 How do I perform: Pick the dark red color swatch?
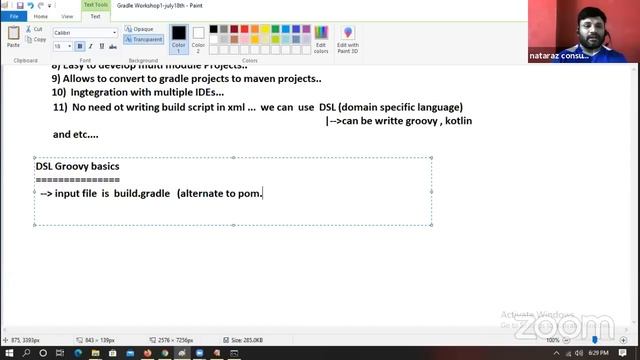coord(234,29)
